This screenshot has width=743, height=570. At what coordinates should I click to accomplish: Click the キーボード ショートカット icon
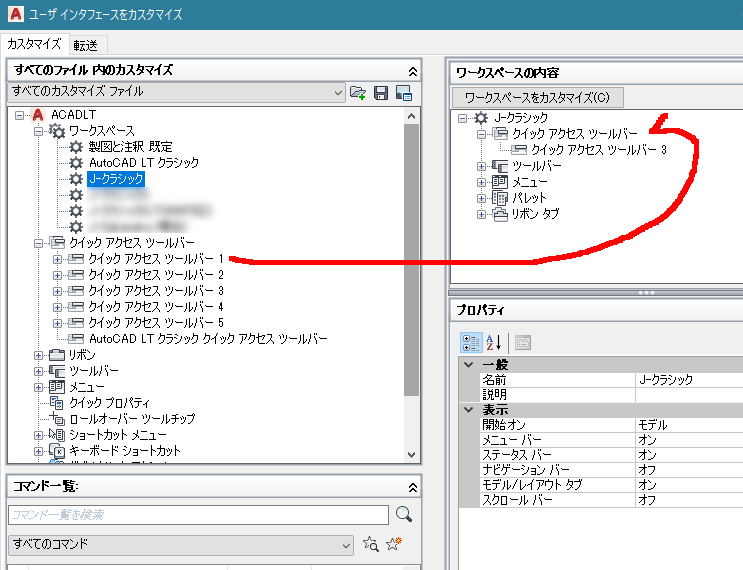coord(57,451)
